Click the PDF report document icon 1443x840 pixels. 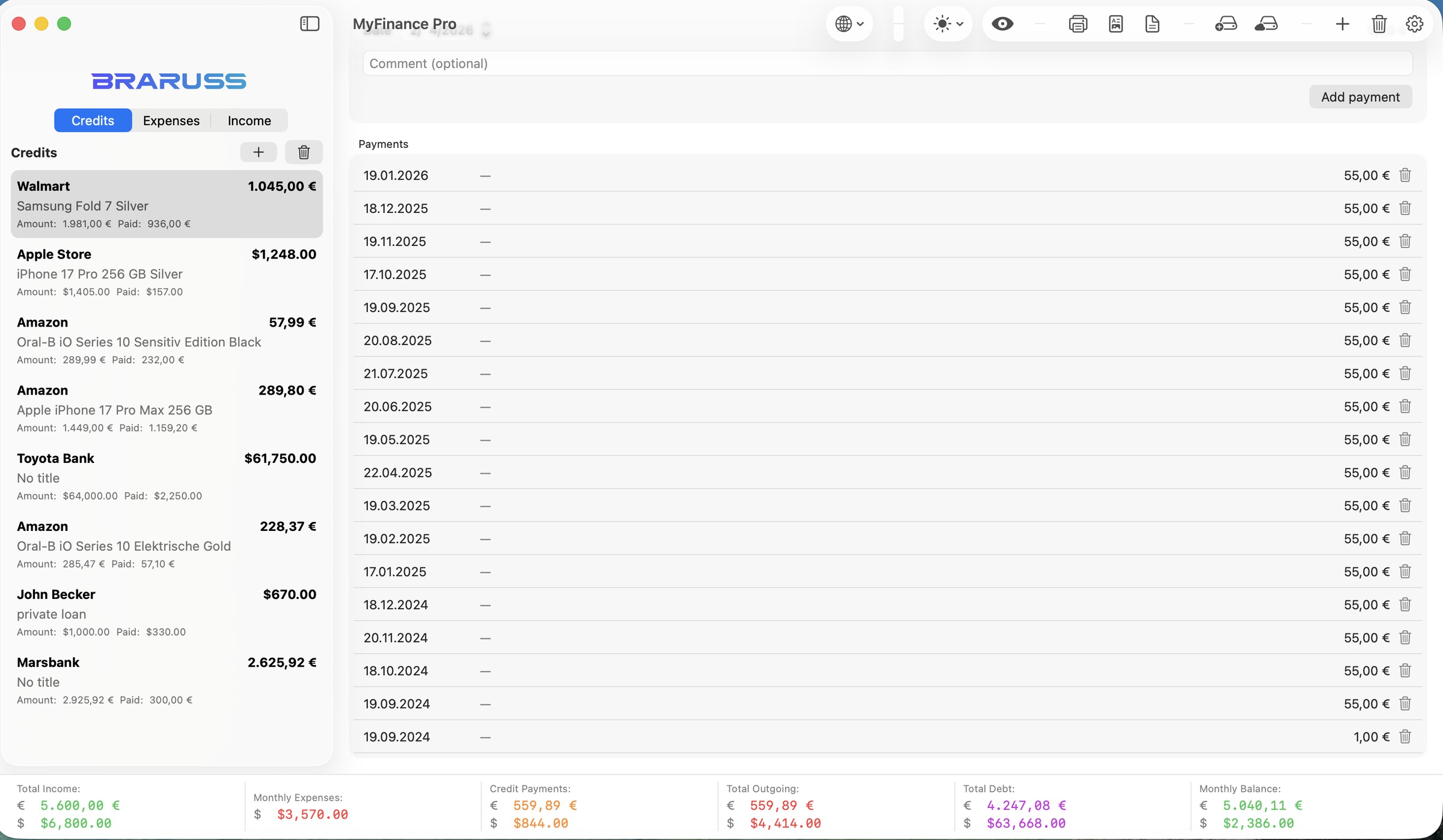1115,24
